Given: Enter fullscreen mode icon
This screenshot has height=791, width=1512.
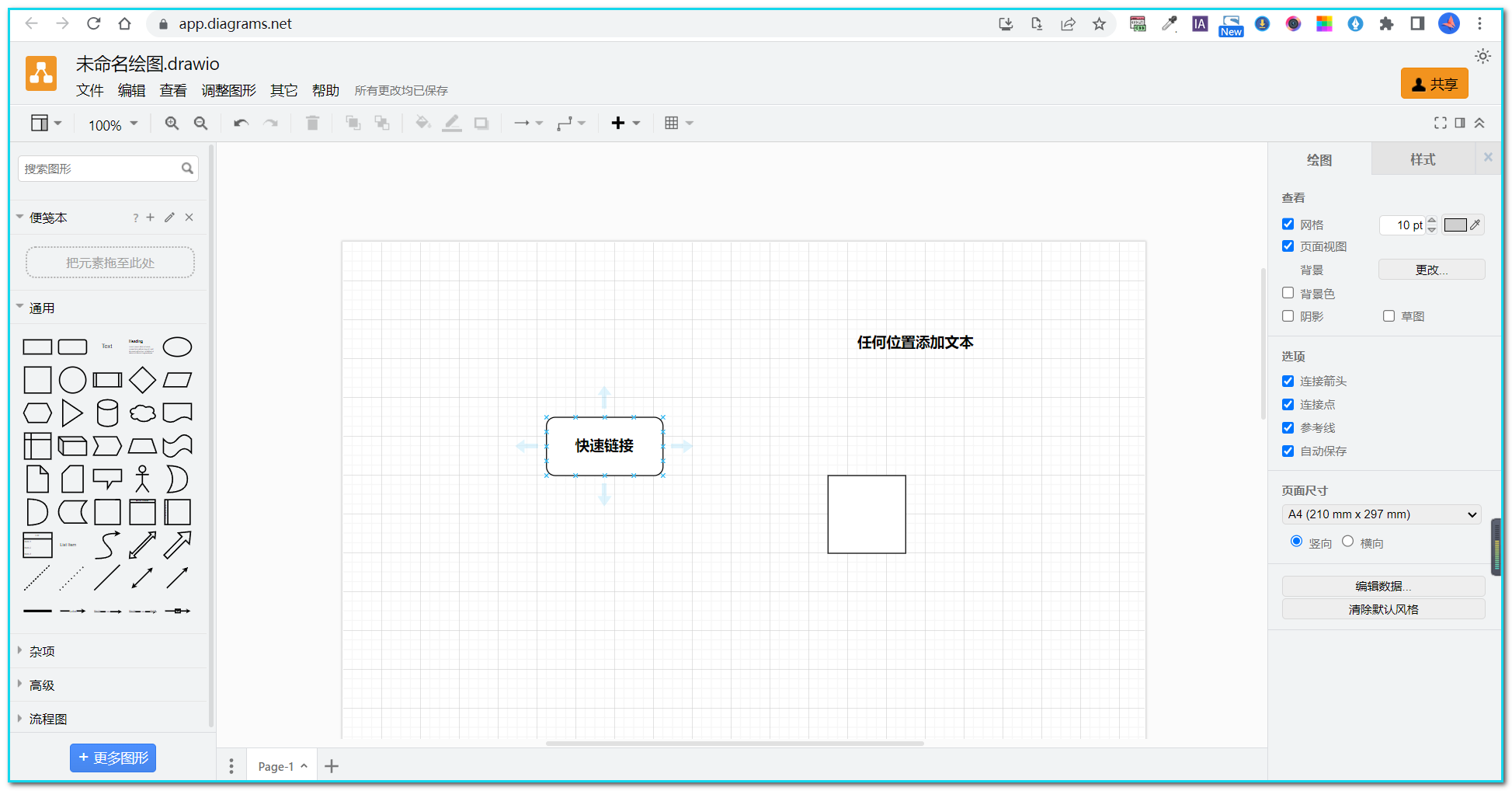Looking at the screenshot, I should (x=1441, y=123).
